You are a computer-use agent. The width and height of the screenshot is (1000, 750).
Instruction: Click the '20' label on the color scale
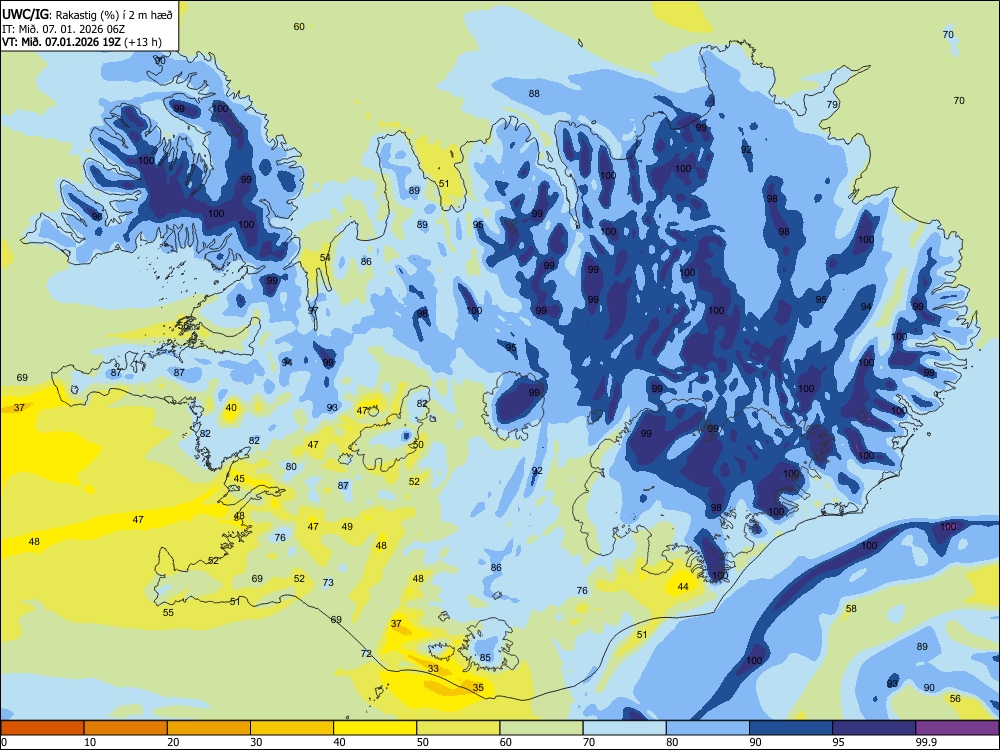(x=173, y=742)
